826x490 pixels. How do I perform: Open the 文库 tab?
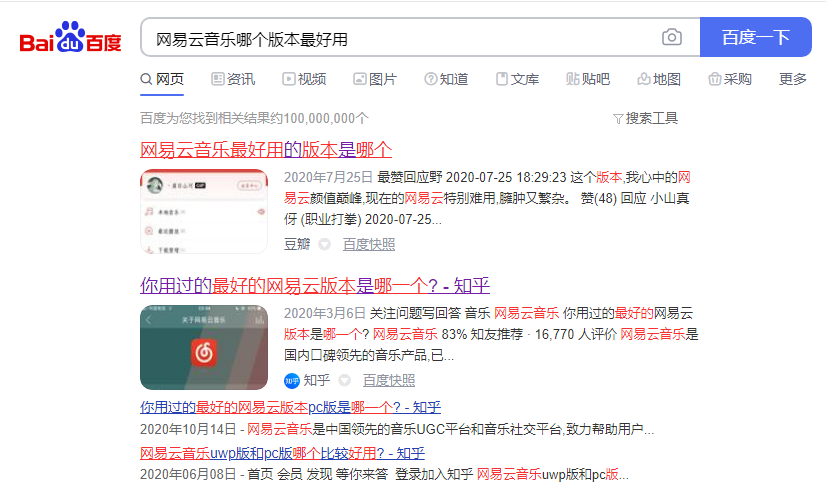(x=517, y=79)
